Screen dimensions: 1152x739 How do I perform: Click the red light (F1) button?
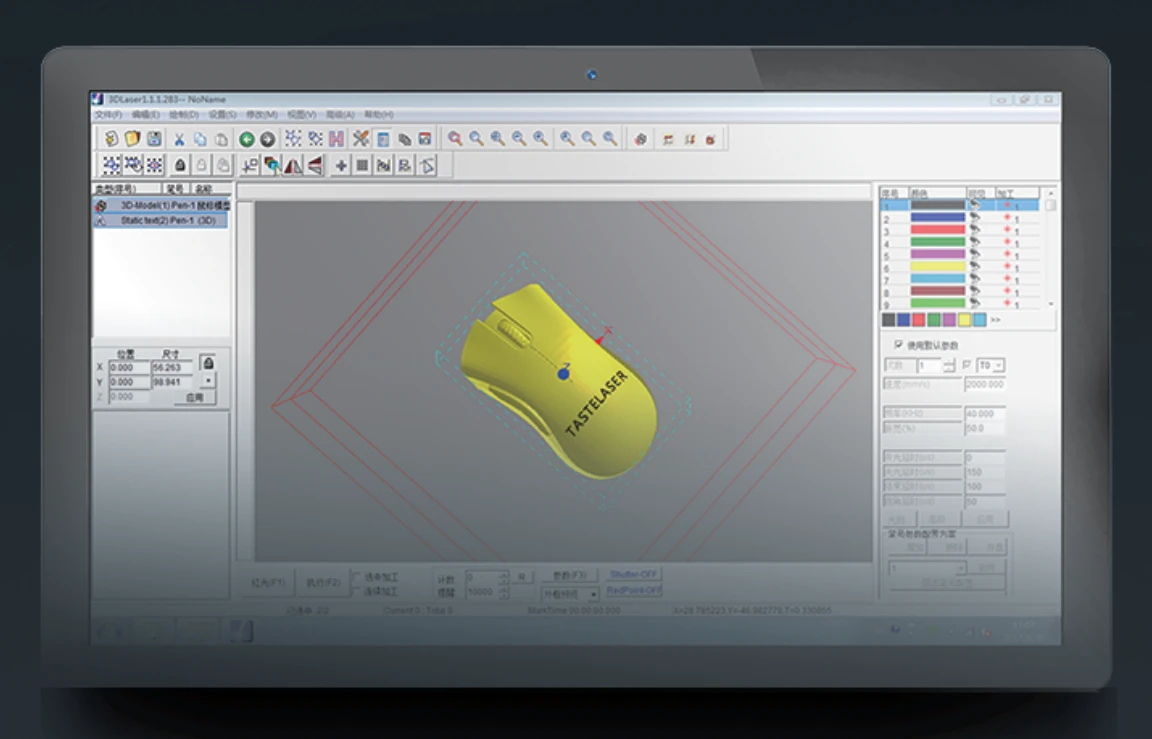coord(267,582)
